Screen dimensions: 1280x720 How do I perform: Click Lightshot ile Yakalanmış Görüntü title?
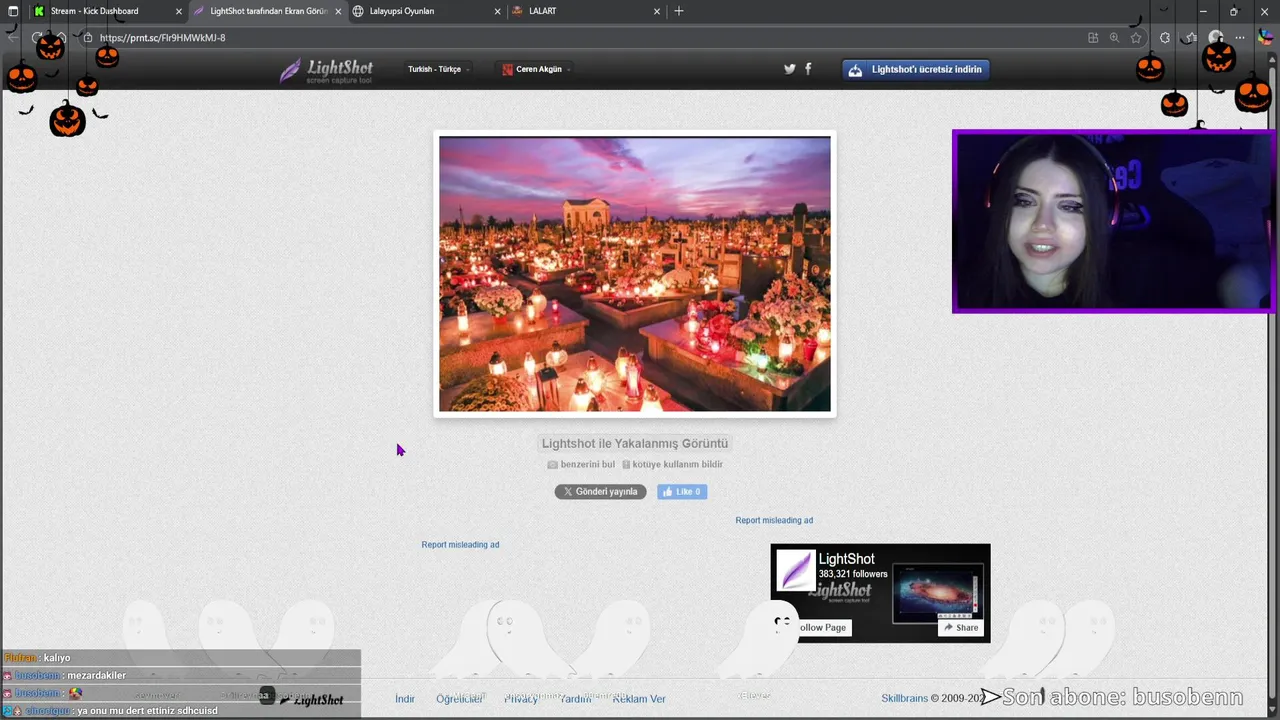635,443
